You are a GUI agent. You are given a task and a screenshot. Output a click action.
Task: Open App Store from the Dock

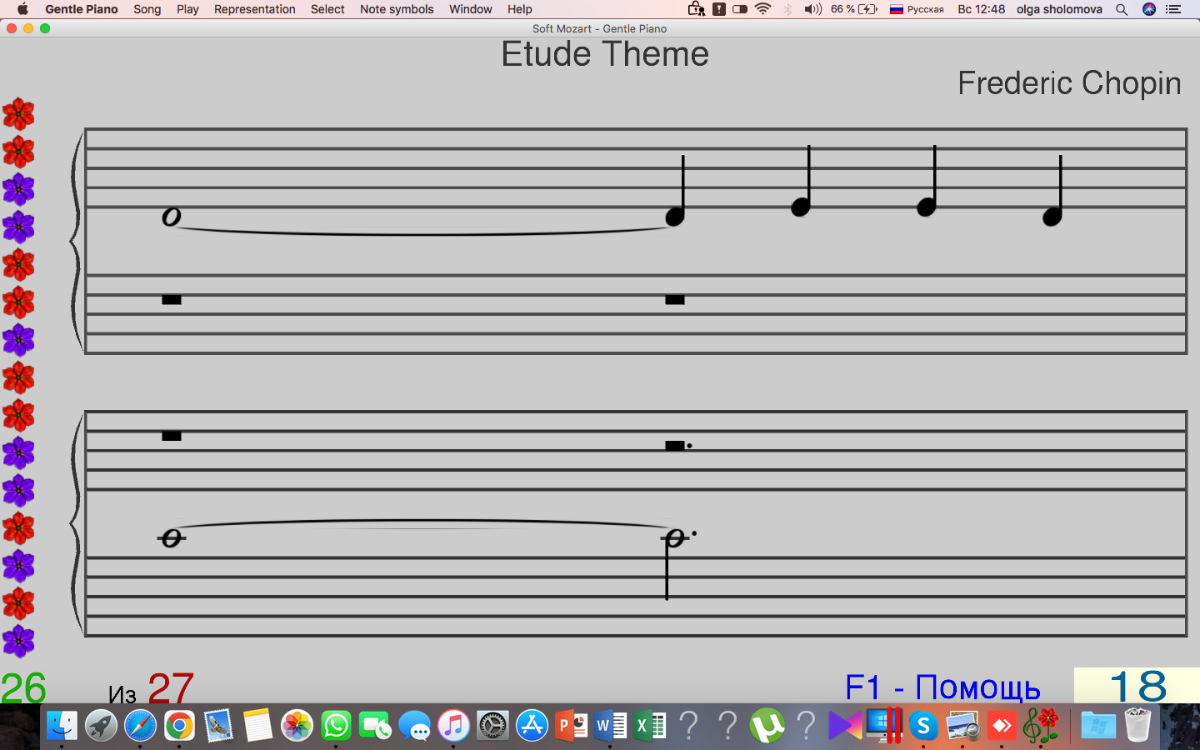pos(532,725)
